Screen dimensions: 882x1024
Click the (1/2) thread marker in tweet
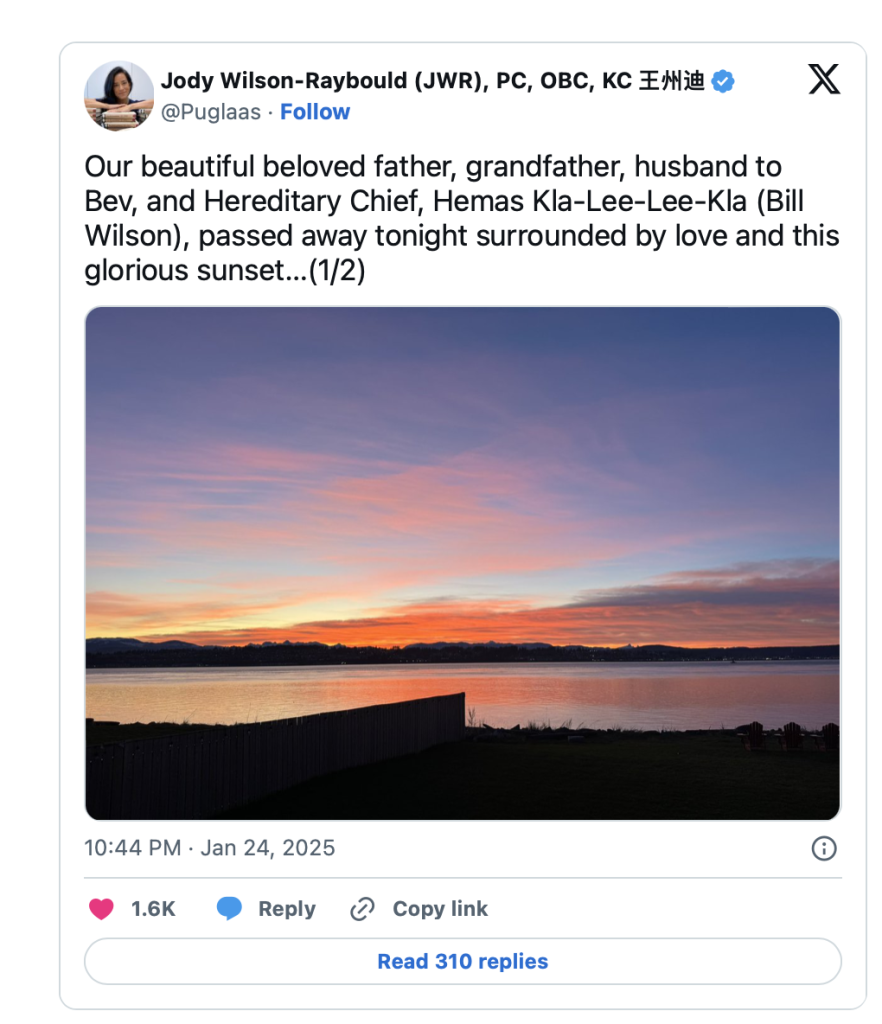tap(336, 271)
